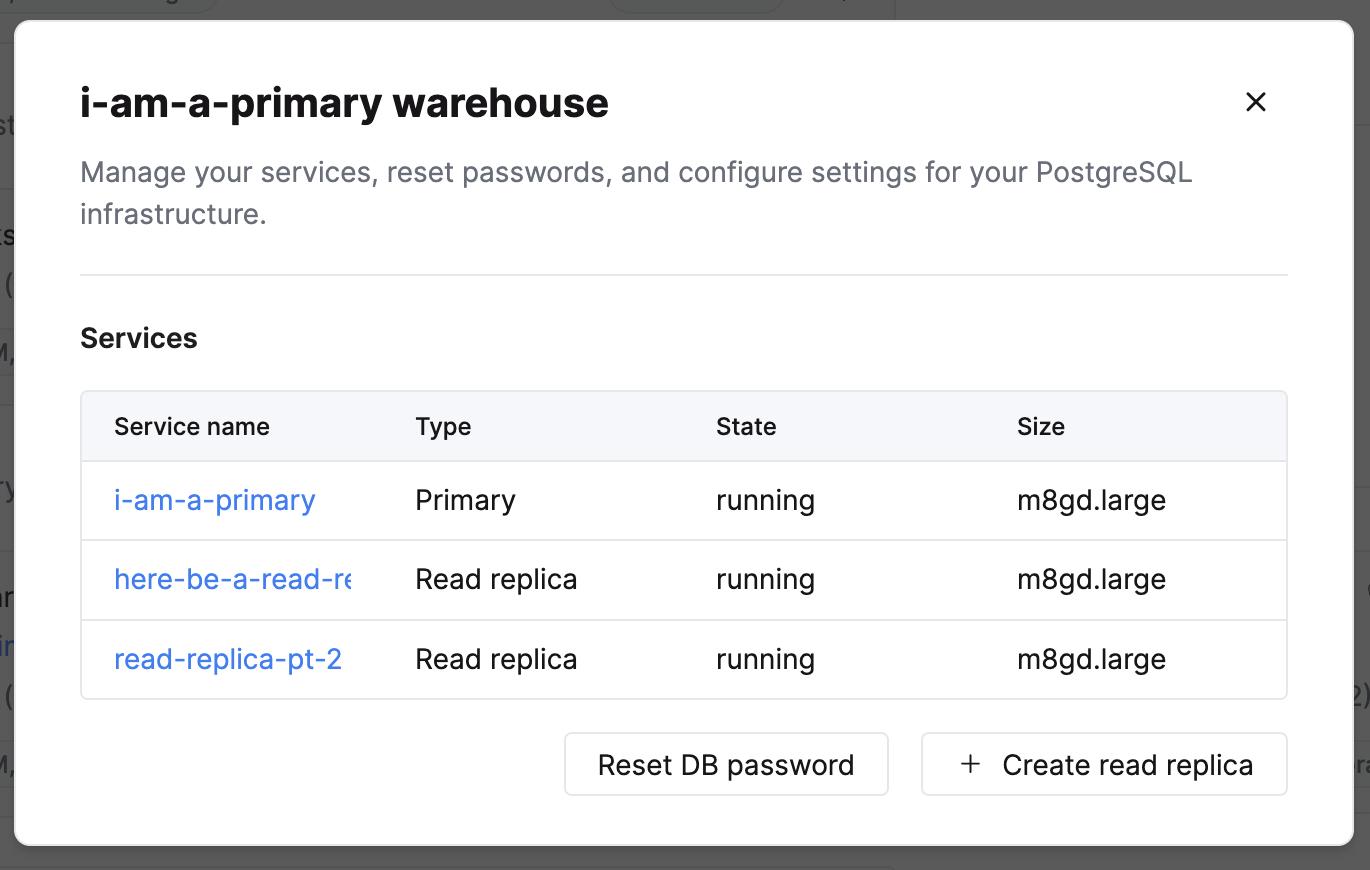Click the Reset DB password button
The height and width of the screenshot is (870, 1370).
tap(725, 764)
